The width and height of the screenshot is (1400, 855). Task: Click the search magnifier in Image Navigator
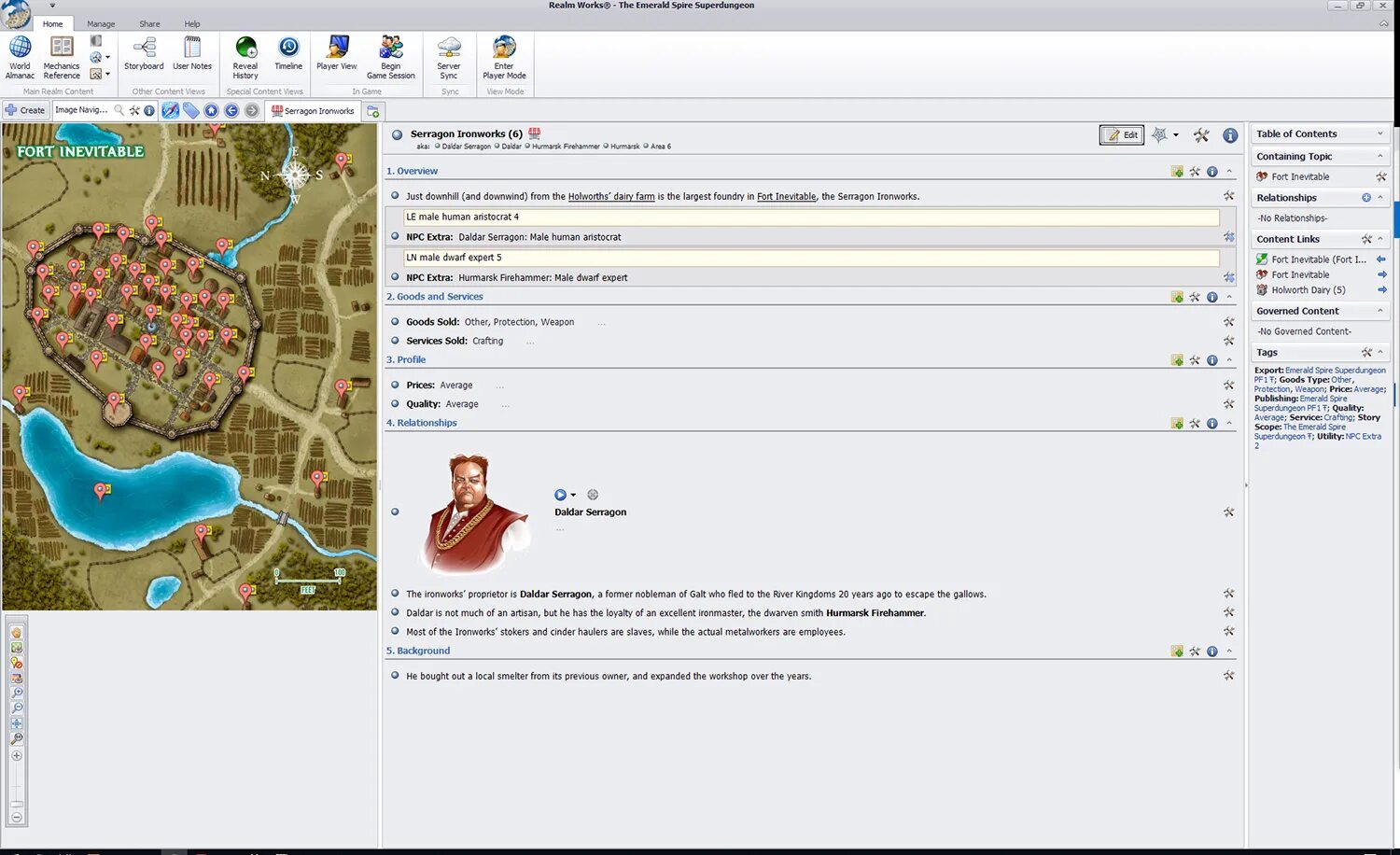point(119,110)
